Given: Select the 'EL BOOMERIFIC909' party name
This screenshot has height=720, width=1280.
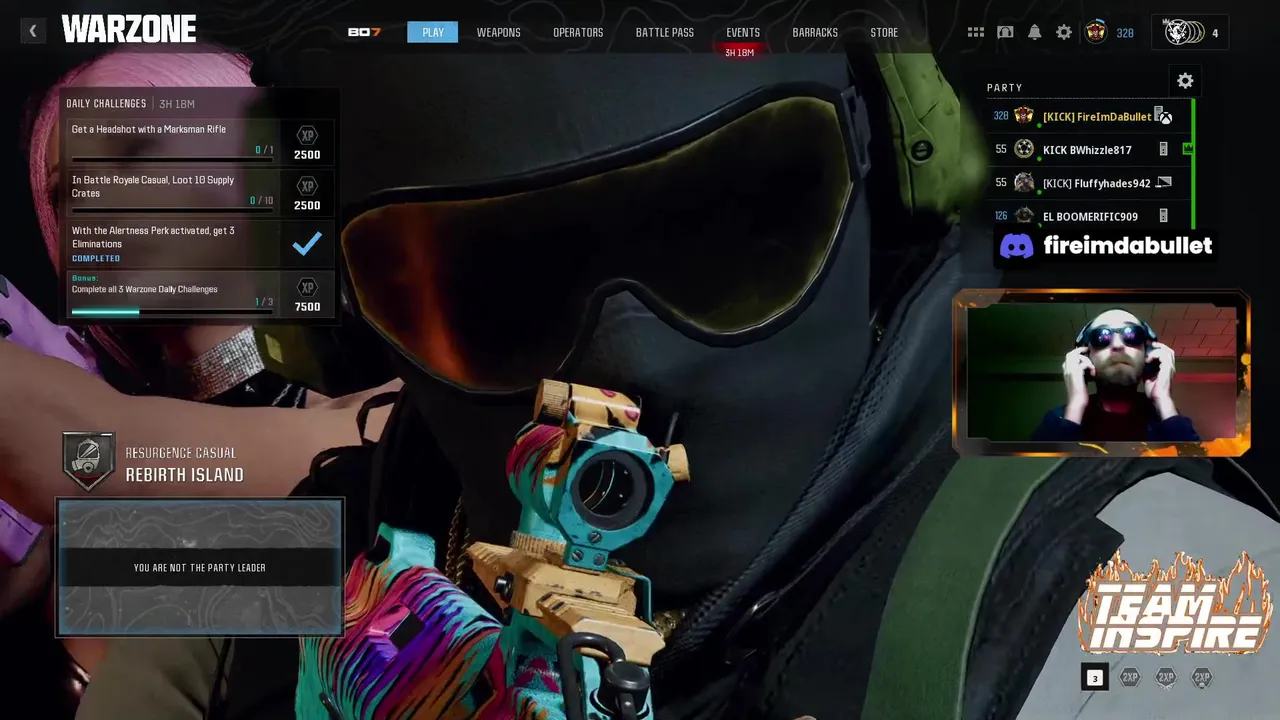Looking at the screenshot, I should tap(1090, 216).
